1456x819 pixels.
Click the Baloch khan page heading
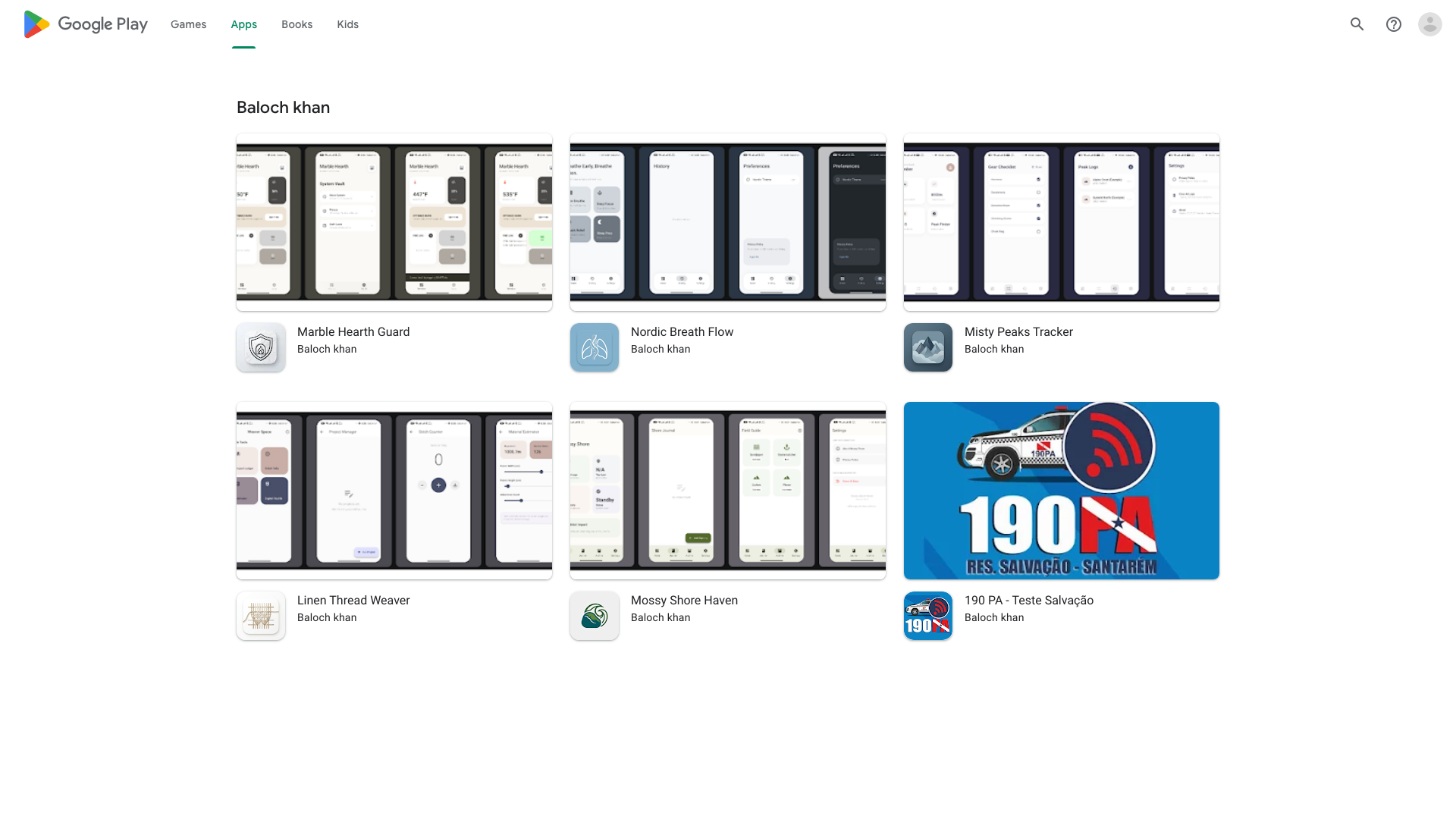coord(283,108)
